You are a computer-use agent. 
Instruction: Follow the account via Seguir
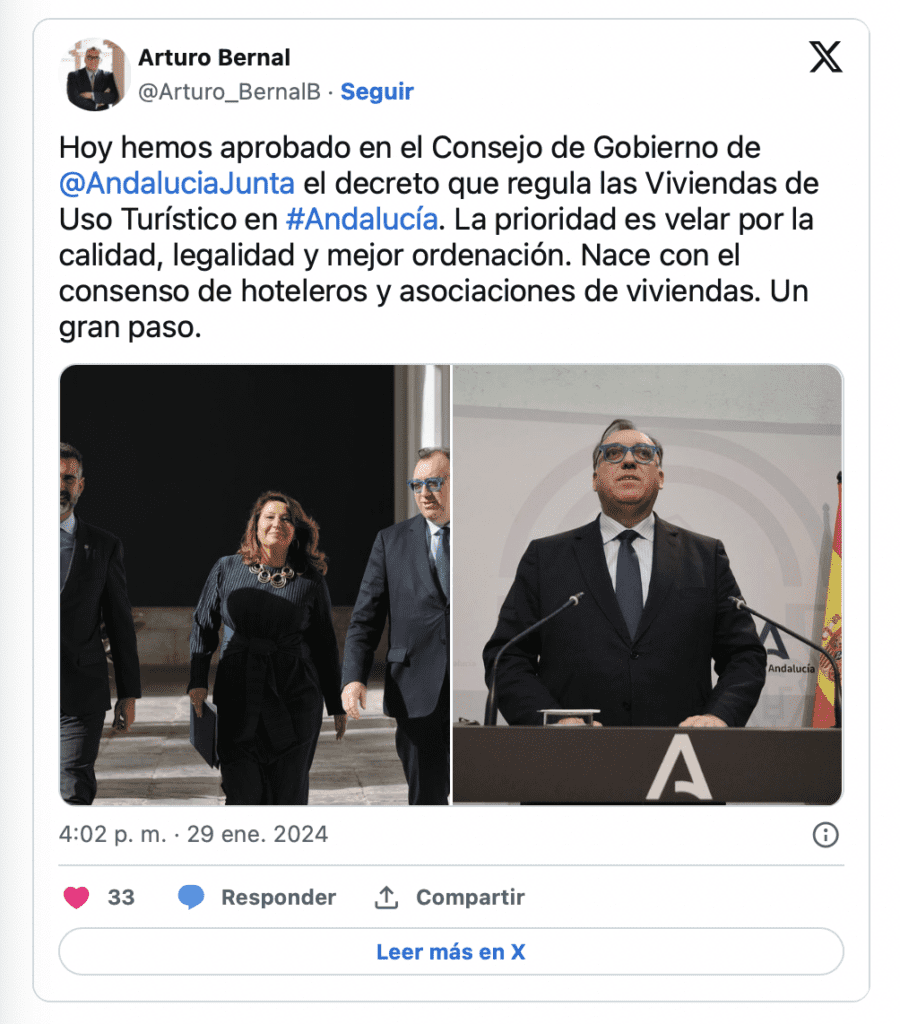[377, 91]
